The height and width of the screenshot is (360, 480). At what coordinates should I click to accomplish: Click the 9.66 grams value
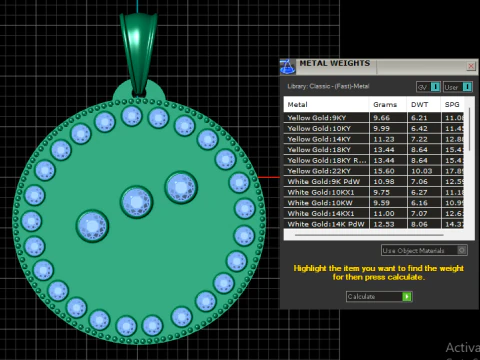(381, 118)
